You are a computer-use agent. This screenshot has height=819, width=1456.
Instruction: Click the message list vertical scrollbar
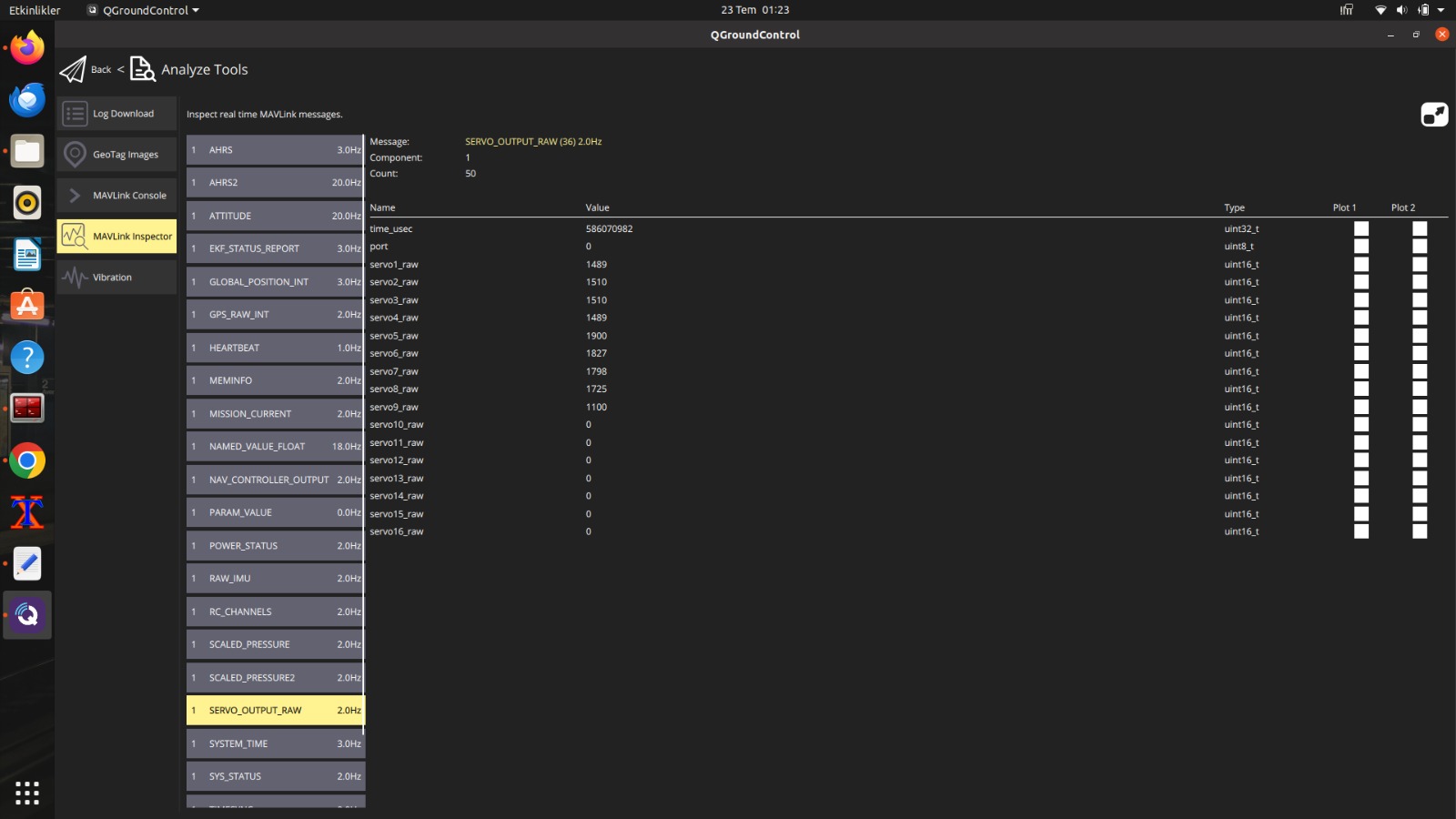364,434
